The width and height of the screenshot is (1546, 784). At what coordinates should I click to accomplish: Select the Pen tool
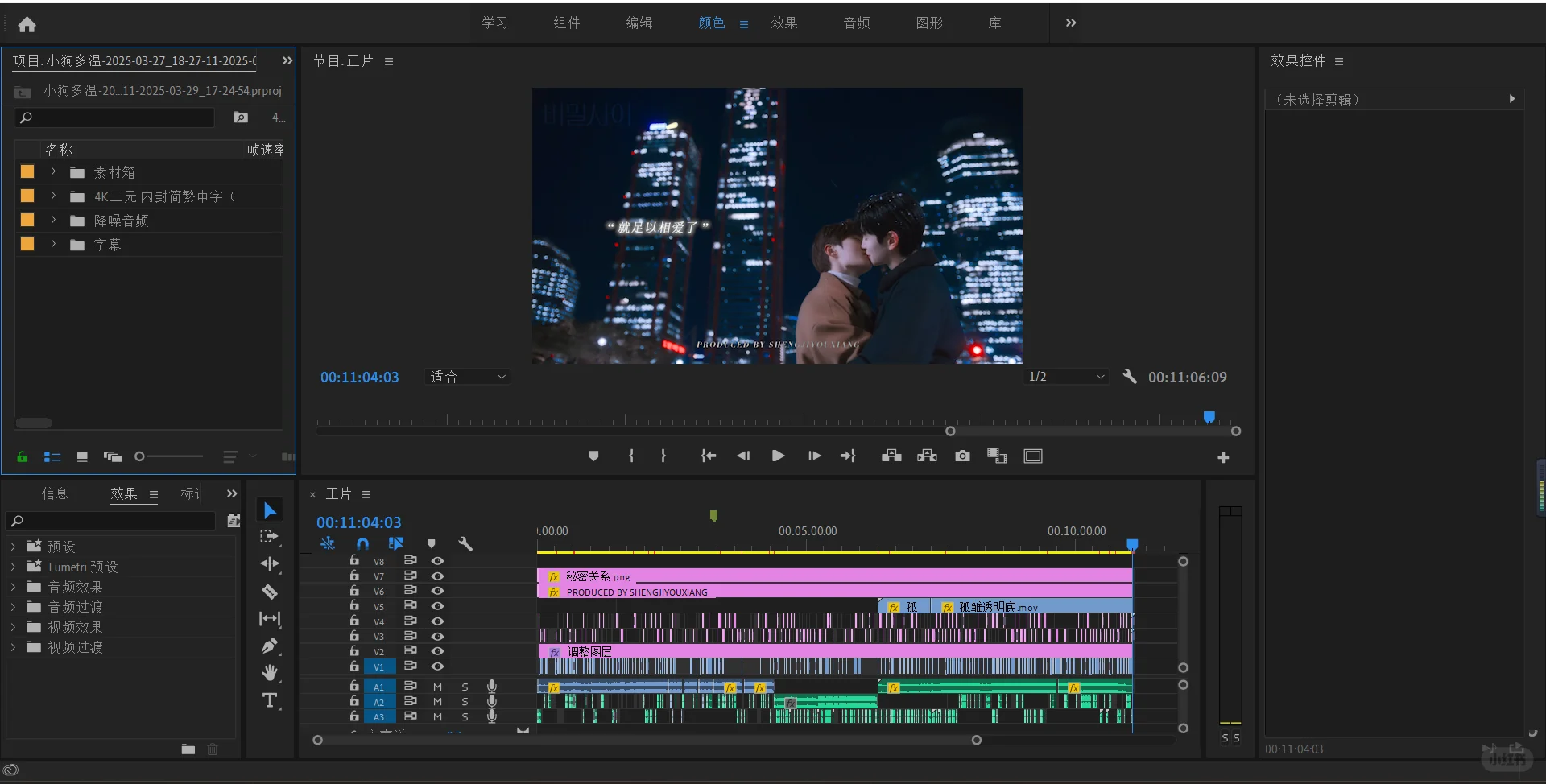pyautogui.click(x=270, y=646)
